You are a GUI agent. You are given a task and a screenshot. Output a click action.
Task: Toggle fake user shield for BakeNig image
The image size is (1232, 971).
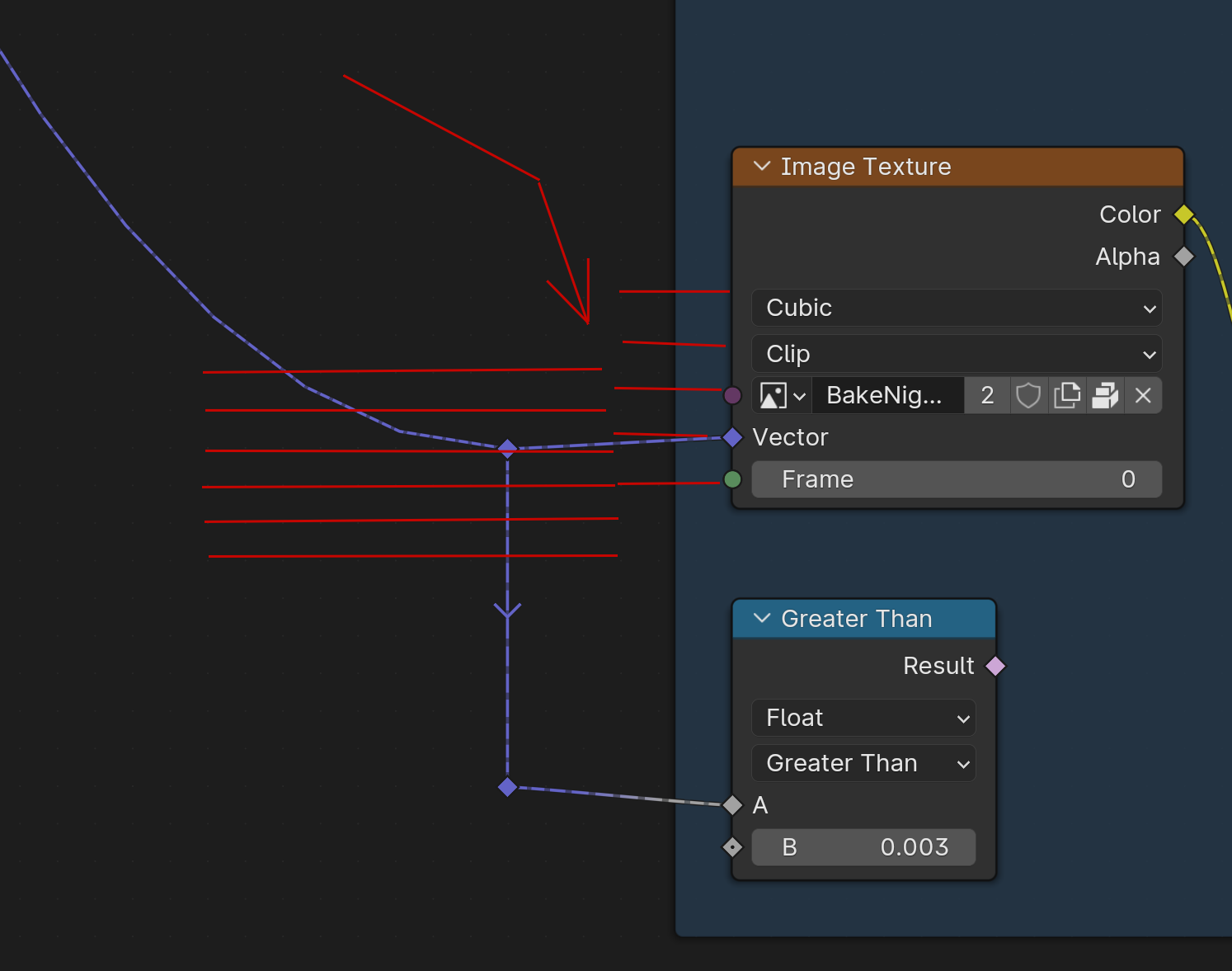1028,396
